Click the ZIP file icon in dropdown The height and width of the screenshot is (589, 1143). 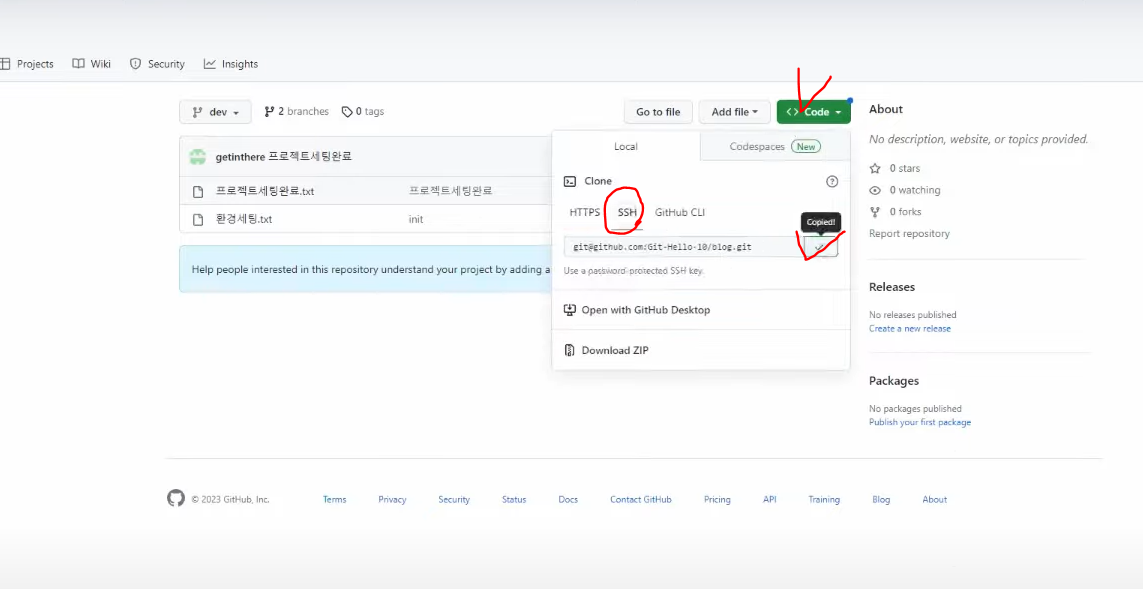click(x=570, y=351)
